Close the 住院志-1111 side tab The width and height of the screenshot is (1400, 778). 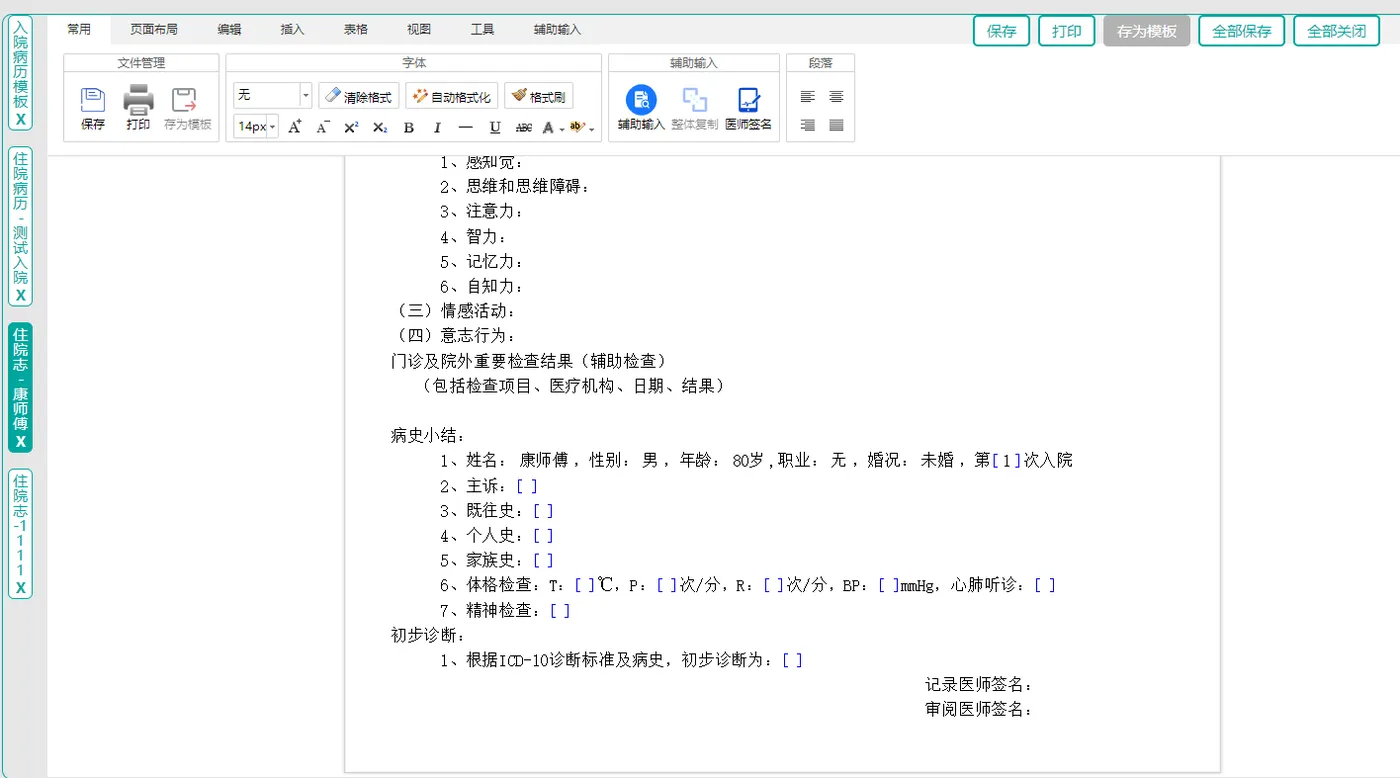pyautogui.click(x=20, y=588)
